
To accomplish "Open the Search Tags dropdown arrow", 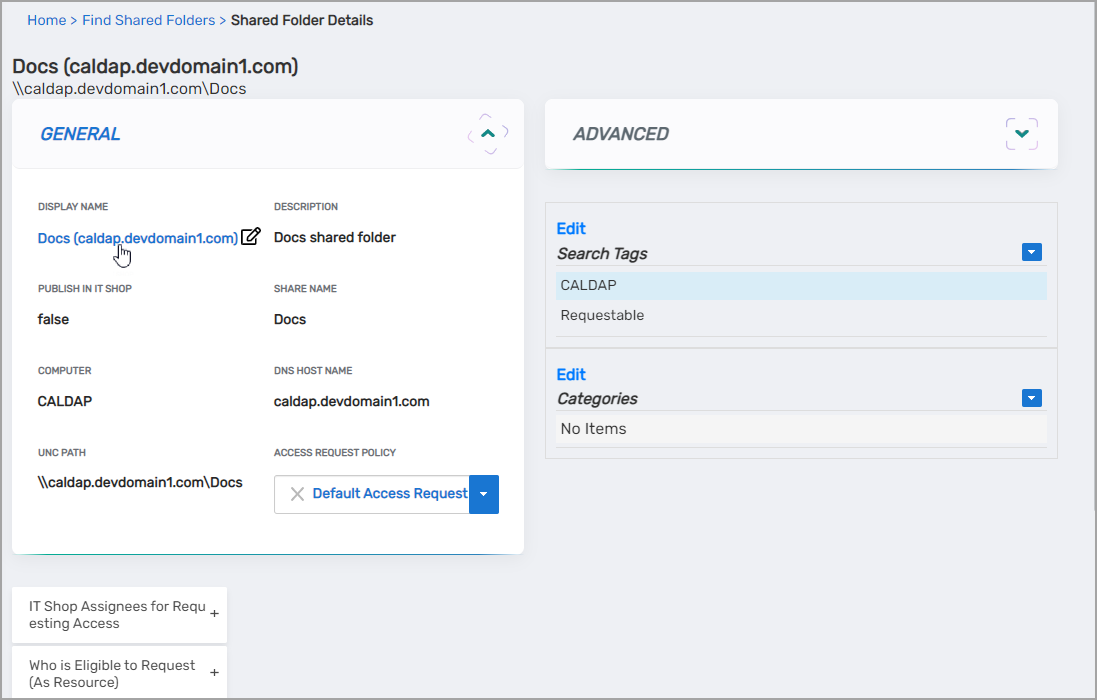I will coord(1032,253).
